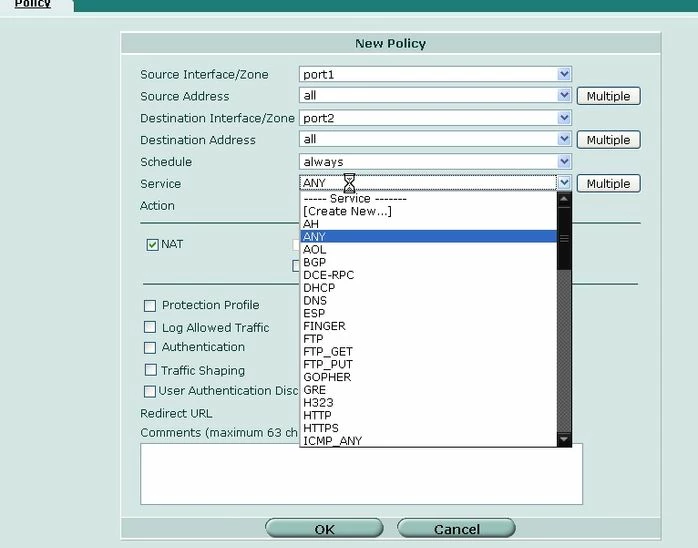
Task: Click inside the Comments text area
Action: pyautogui.click(x=361, y=474)
